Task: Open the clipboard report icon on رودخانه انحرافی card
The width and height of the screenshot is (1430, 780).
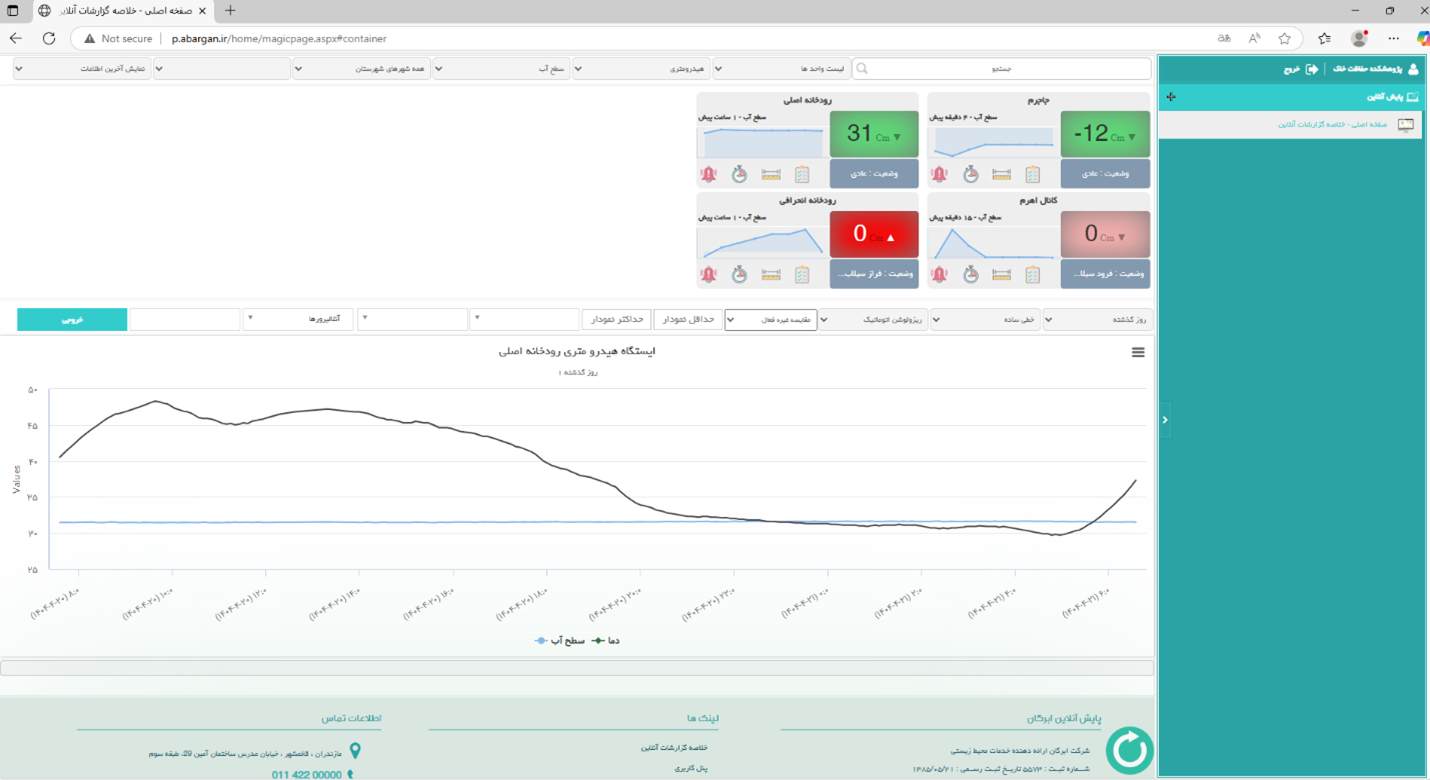Action: coord(802,274)
